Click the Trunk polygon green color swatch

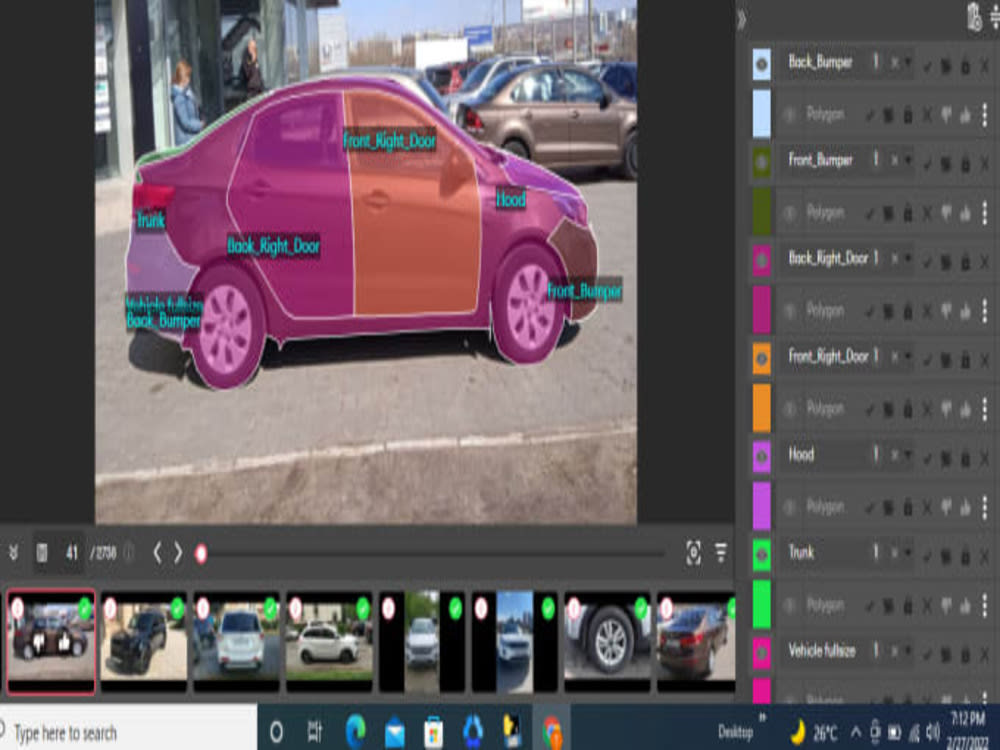[761, 605]
